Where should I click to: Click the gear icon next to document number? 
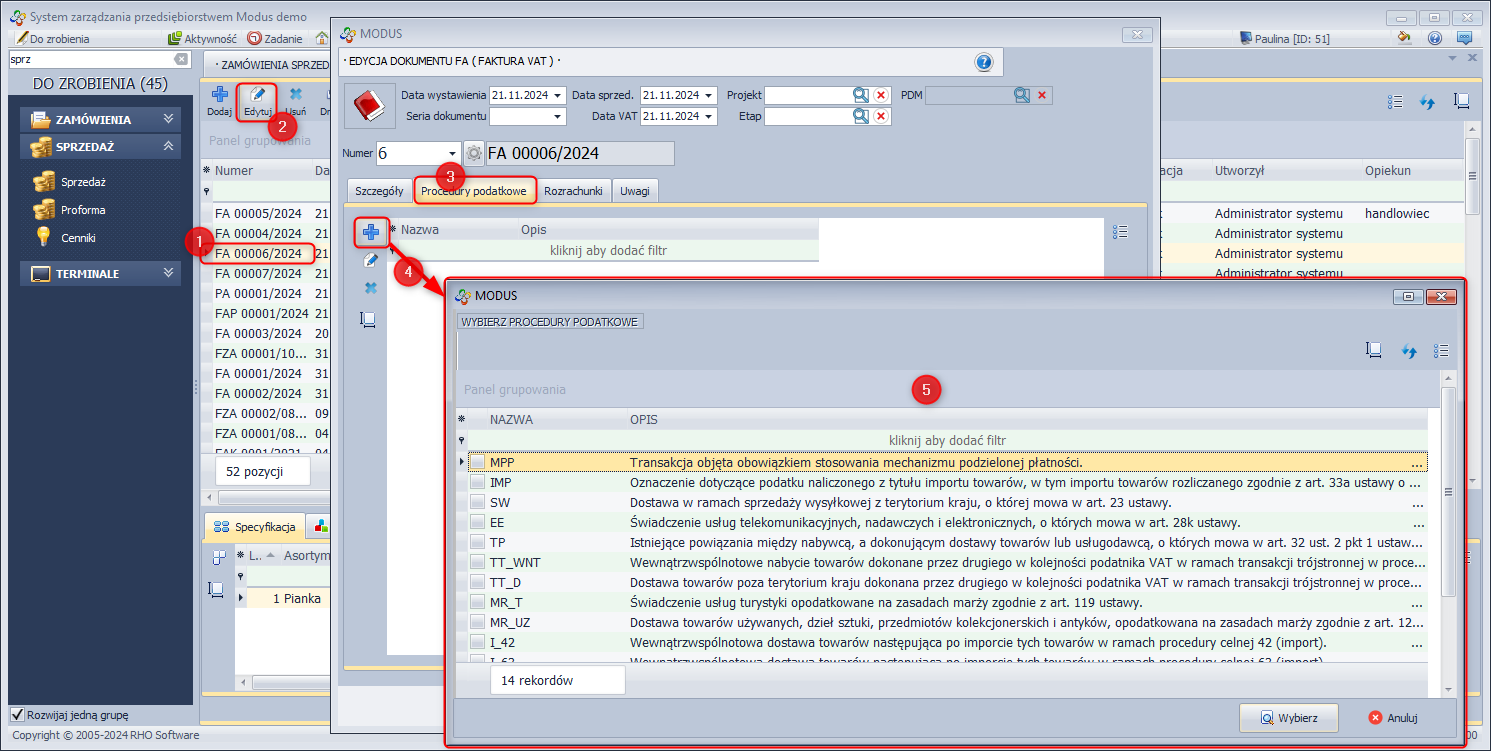(x=473, y=154)
